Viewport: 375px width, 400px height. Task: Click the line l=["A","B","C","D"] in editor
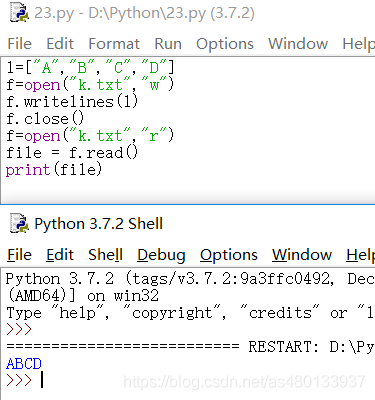(x=90, y=68)
